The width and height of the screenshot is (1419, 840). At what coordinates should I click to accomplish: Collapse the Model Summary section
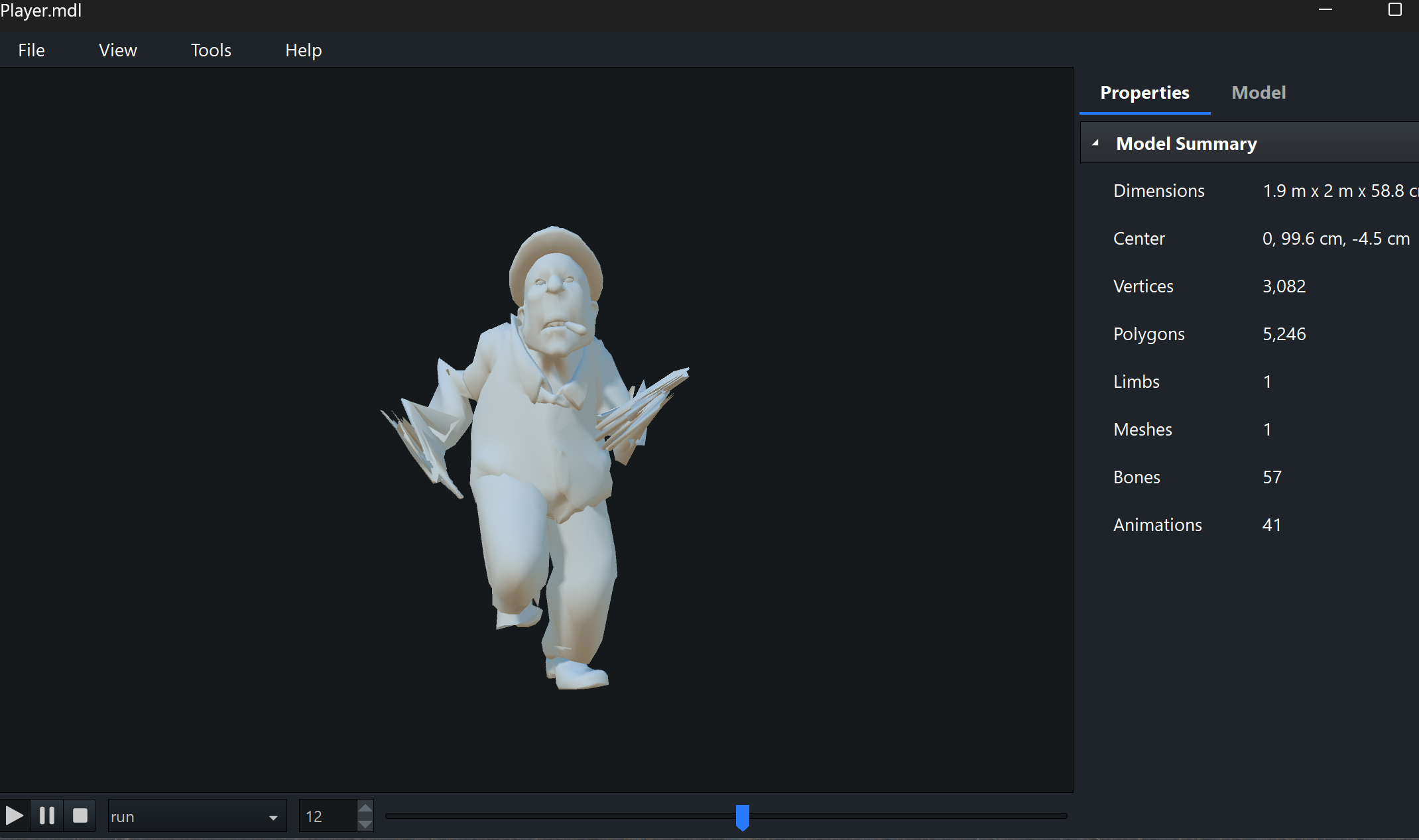click(1095, 143)
